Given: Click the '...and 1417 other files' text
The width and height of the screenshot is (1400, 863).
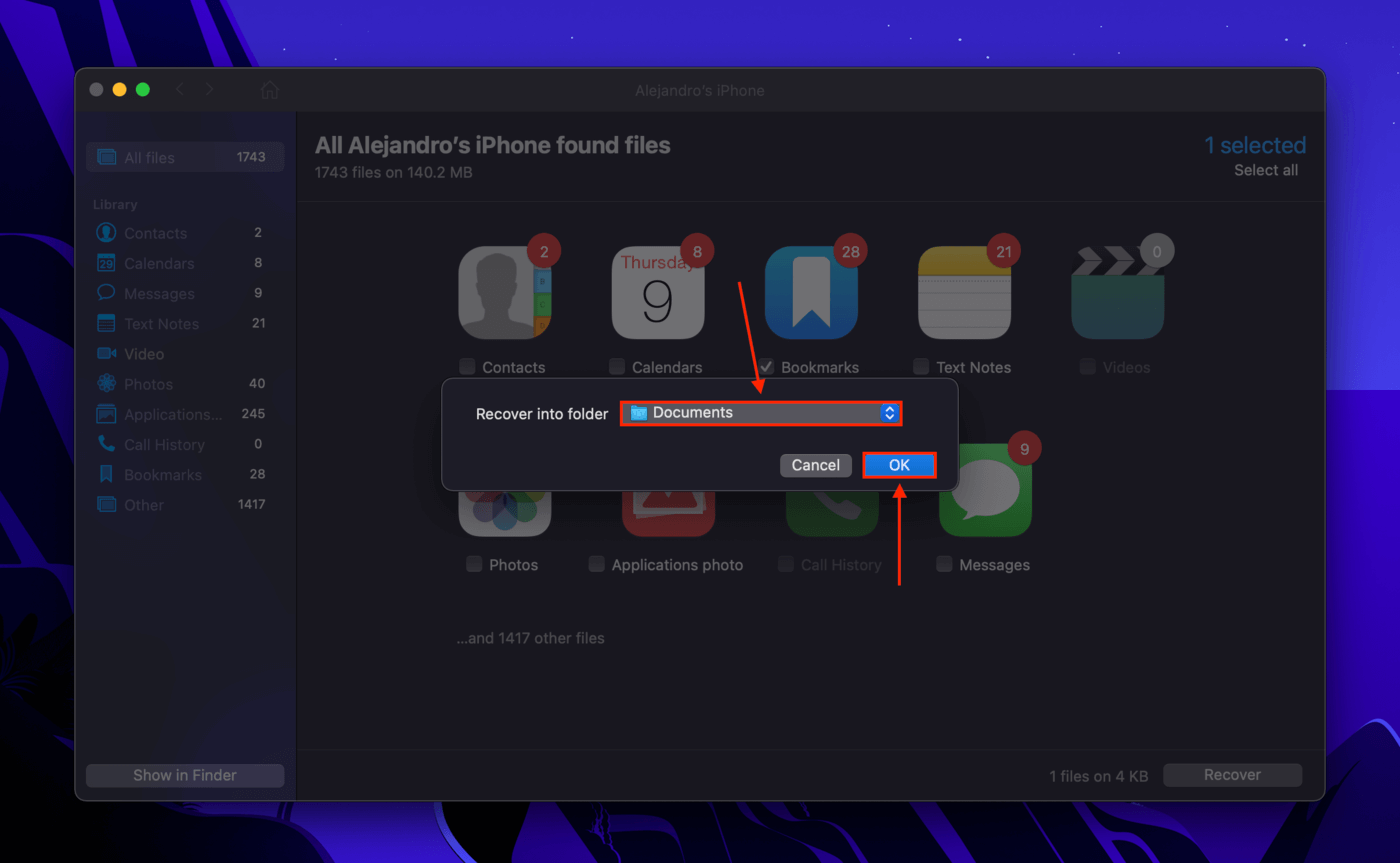Looking at the screenshot, I should (530, 638).
